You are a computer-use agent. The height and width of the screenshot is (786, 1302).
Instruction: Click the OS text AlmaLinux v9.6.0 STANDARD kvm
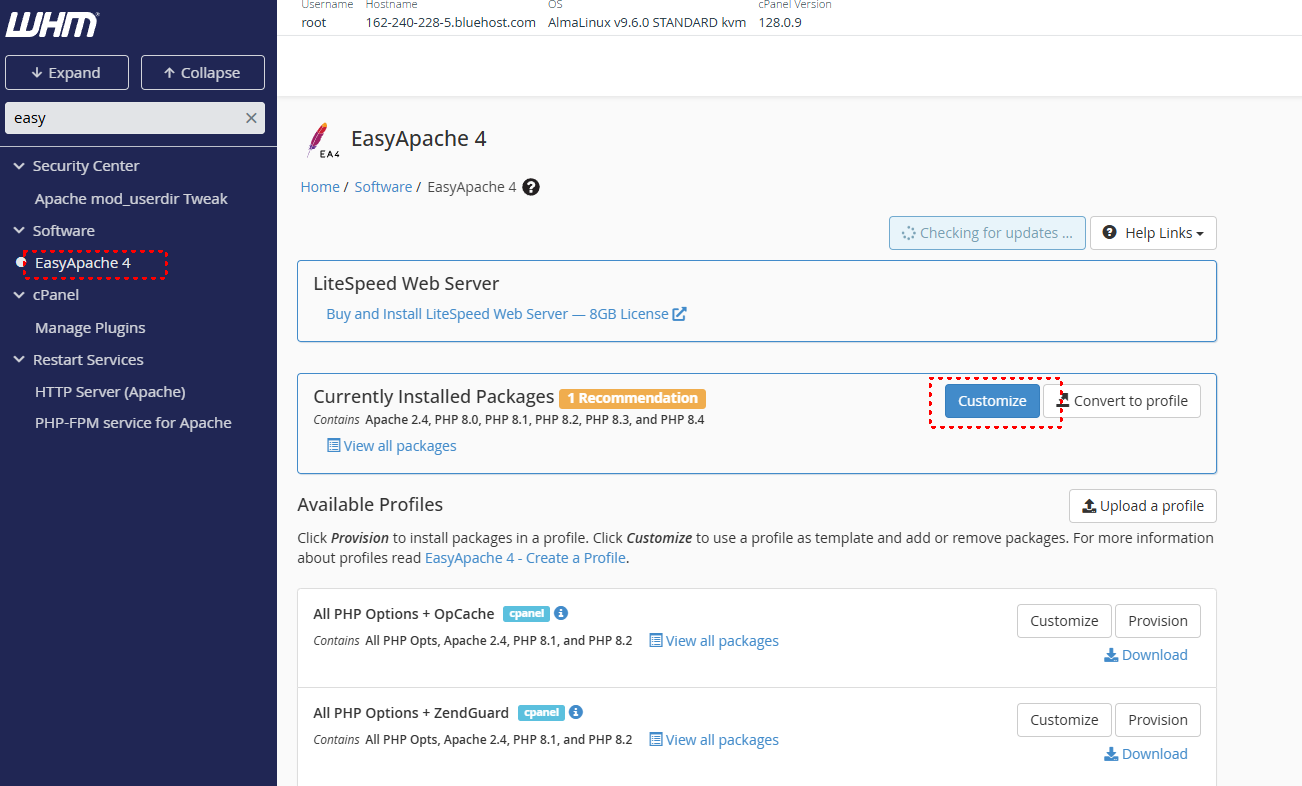(647, 22)
